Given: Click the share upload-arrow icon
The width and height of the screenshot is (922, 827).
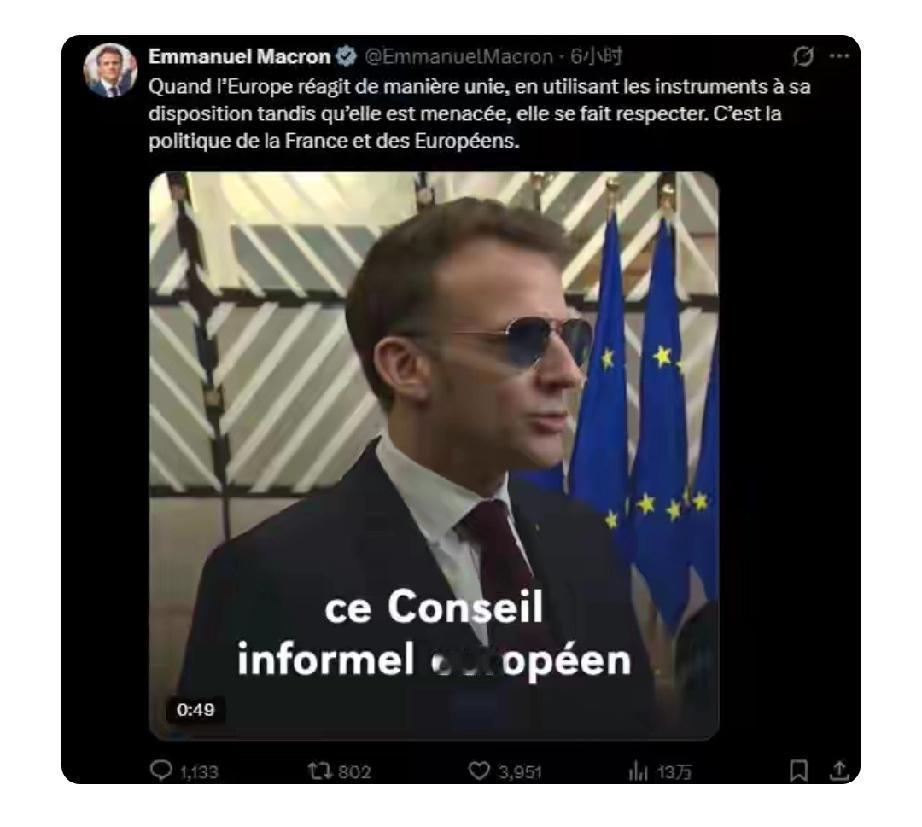Looking at the screenshot, I should [840, 770].
